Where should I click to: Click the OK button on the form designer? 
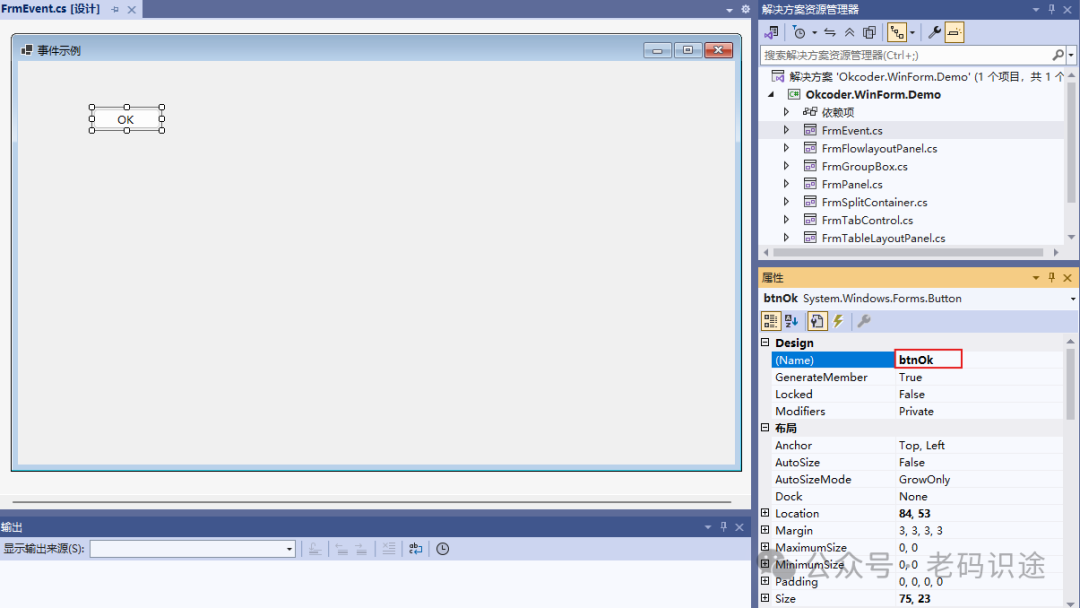(x=125, y=120)
